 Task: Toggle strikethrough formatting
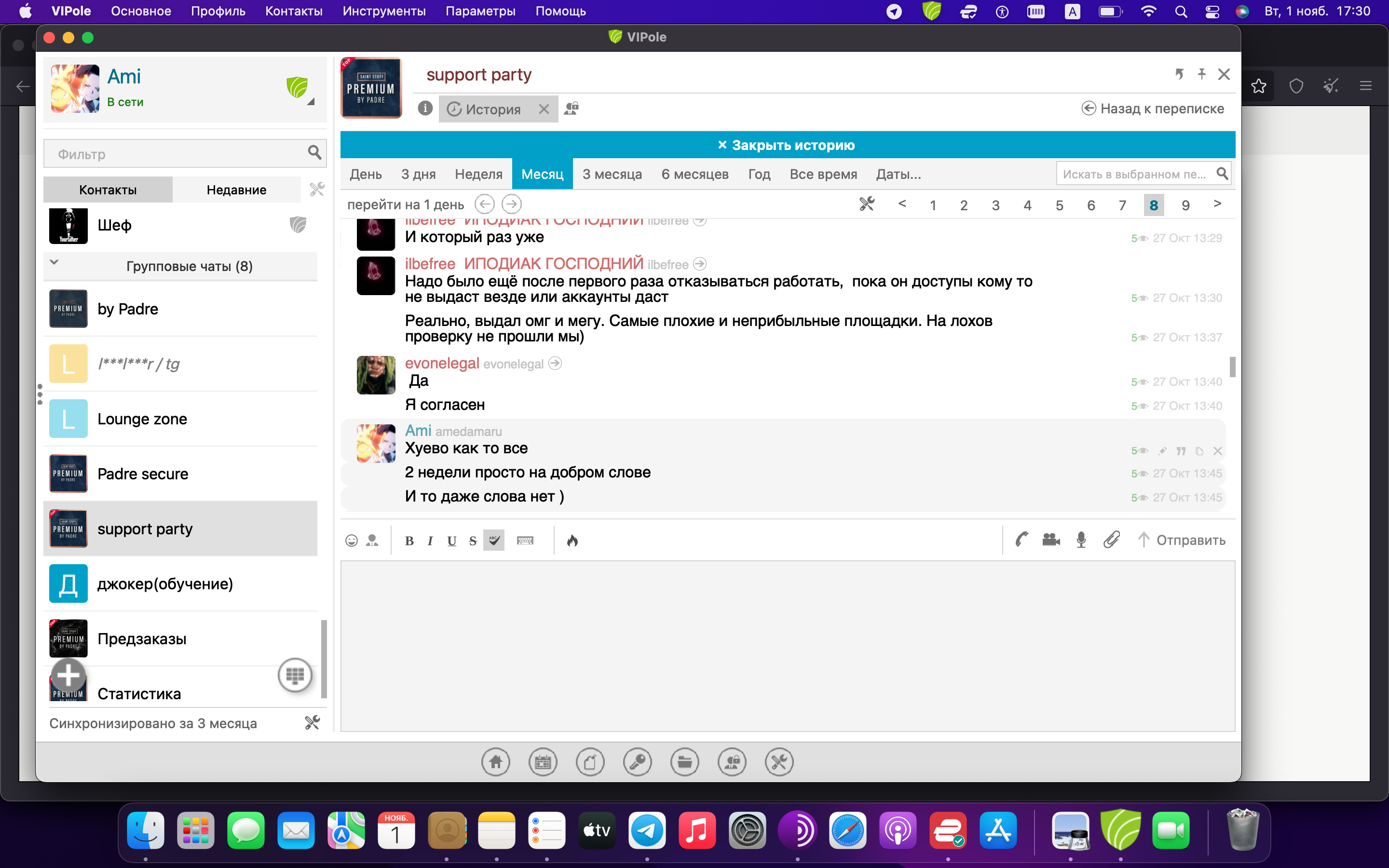472,541
